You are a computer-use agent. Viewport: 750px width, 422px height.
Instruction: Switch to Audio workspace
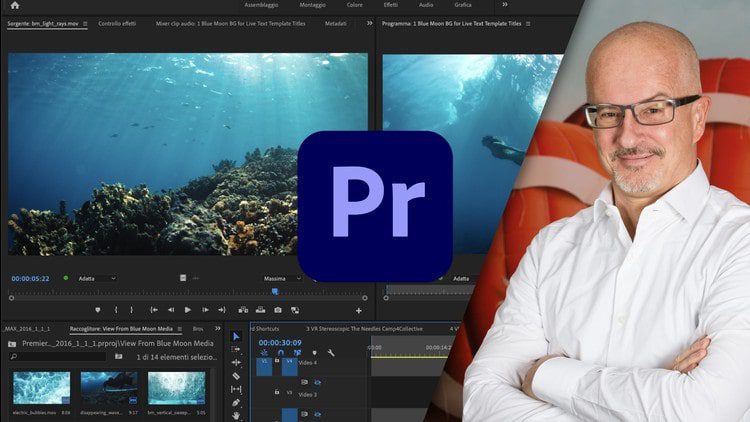tap(426, 5)
